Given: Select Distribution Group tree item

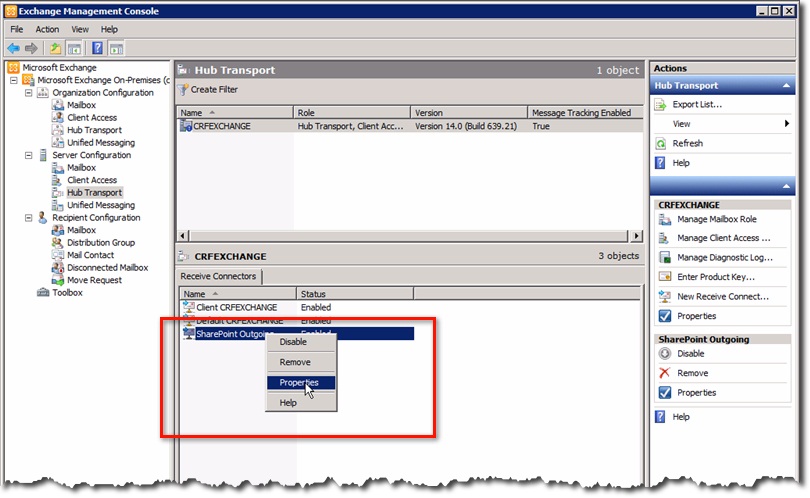Looking at the screenshot, I should click(101, 243).
